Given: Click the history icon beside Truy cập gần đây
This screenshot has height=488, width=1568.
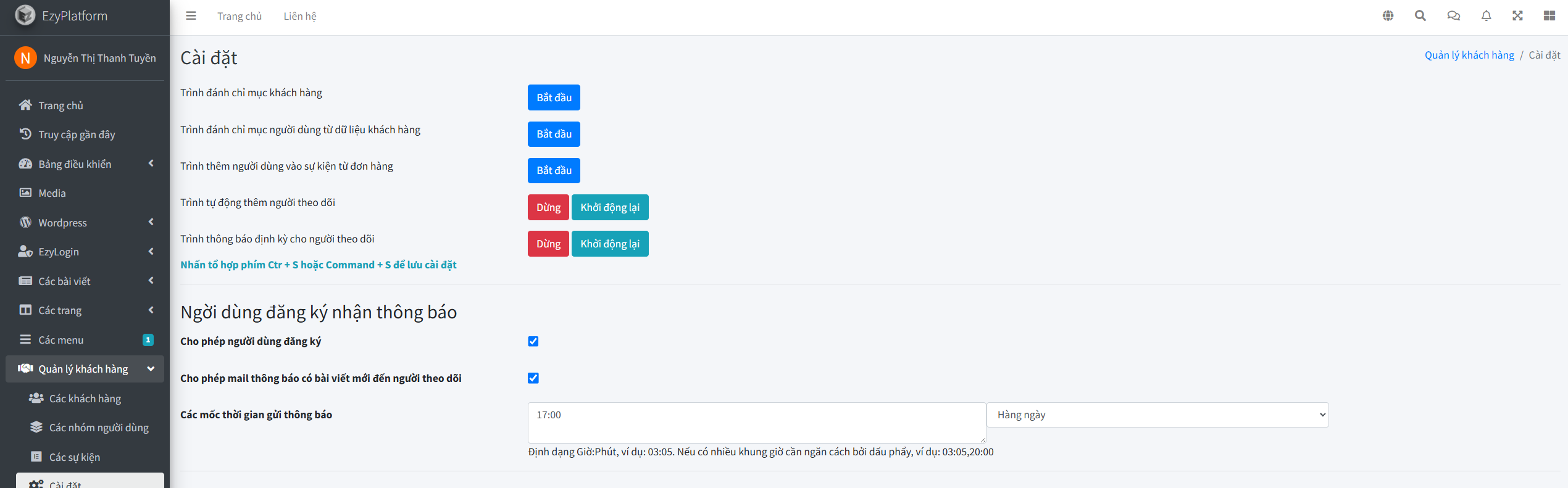Looking at the screenshot, I should pyautogui.click(x=25, y=134).
